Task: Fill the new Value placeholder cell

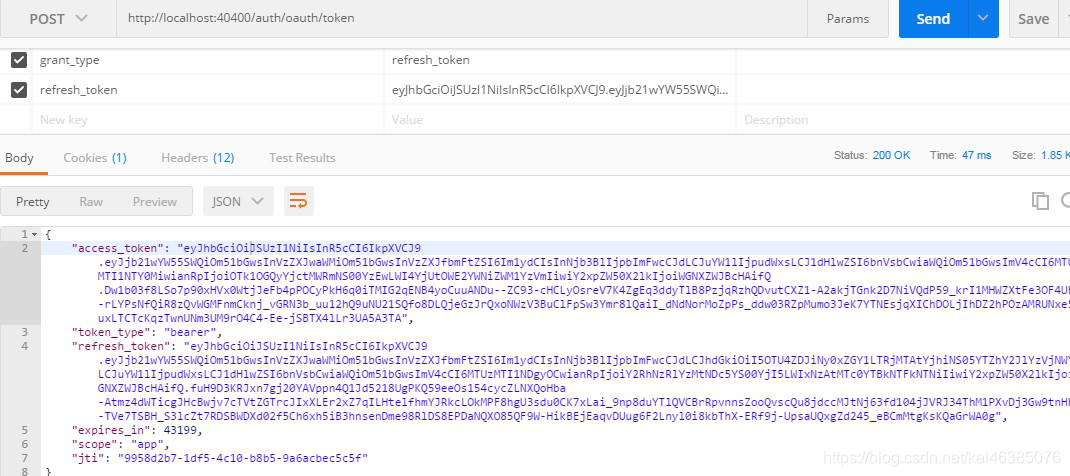Action: [560, 119]
